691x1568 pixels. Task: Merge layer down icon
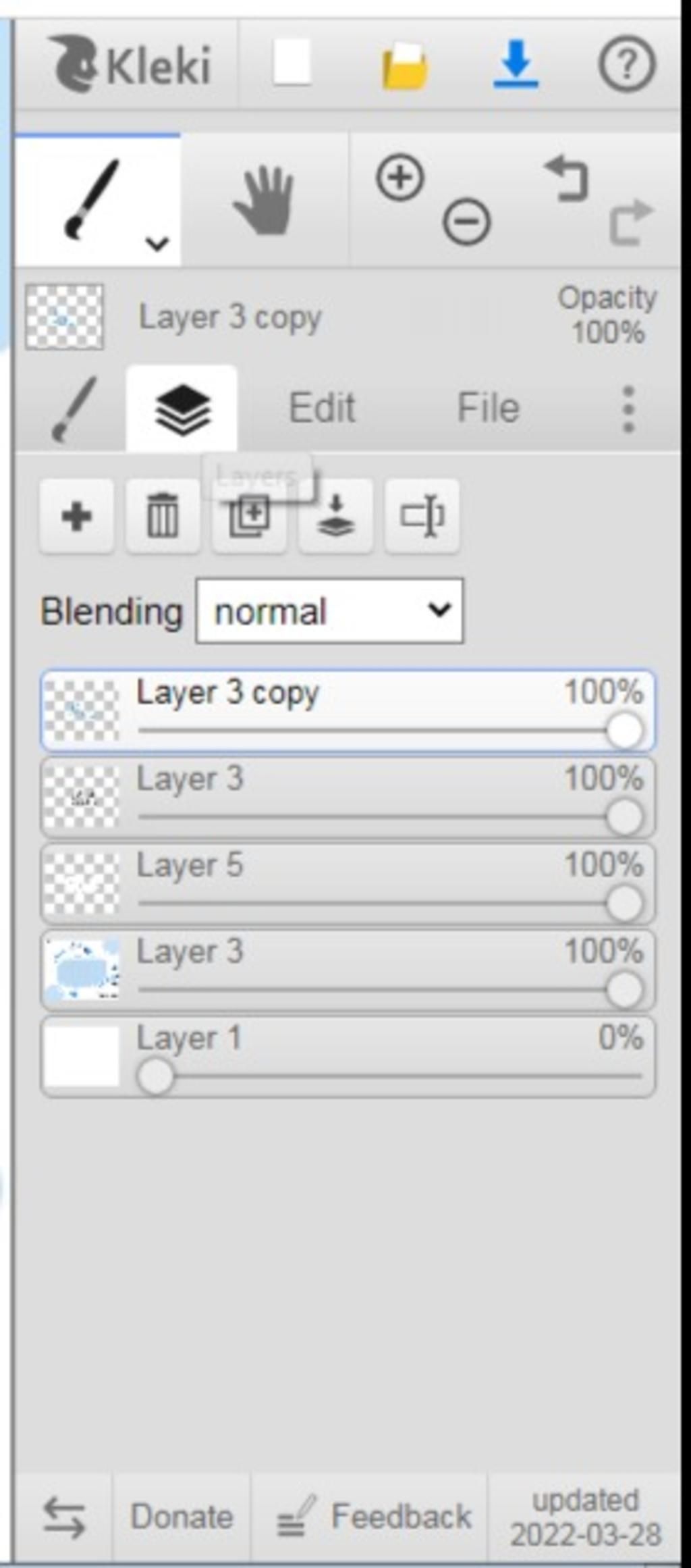point(335,517)
